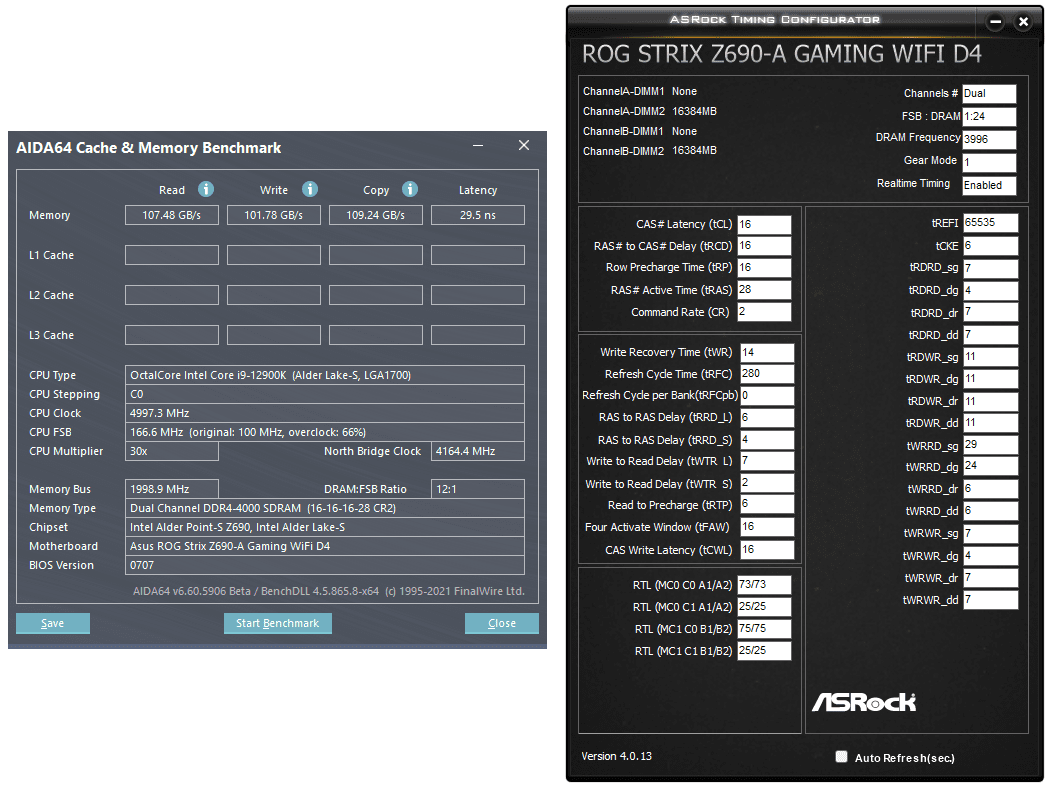Minimize the ASRock Timing Configurator window
Viewport: 1050px width, 790px height.
[996, 21]
